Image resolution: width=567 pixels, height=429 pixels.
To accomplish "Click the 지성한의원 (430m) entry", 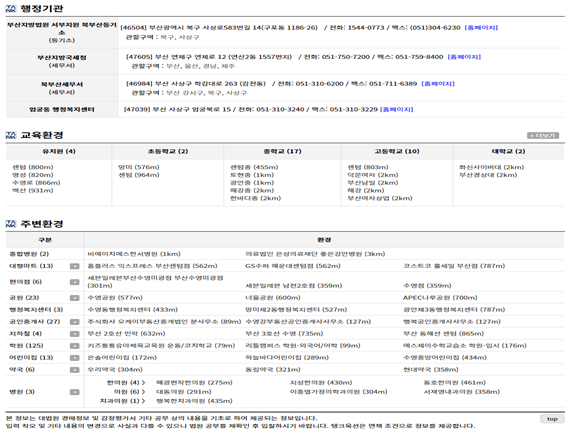I will 321,383.
